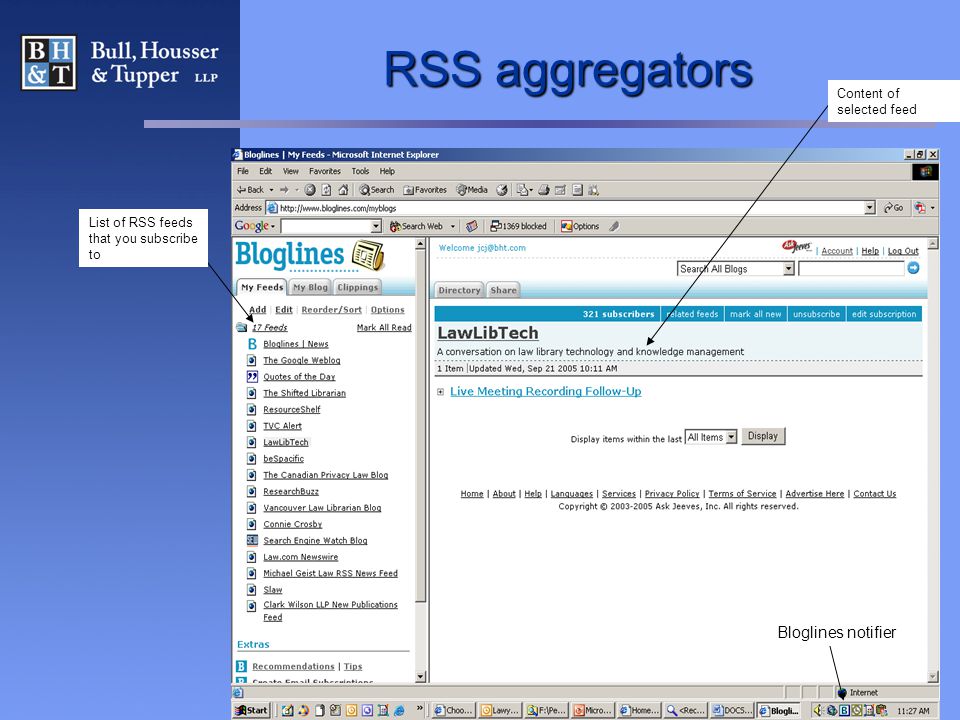Screen dimensions: 960x720
Task: Open the Windows Start button
Action: pyautogui.click(x=252, y=710)
